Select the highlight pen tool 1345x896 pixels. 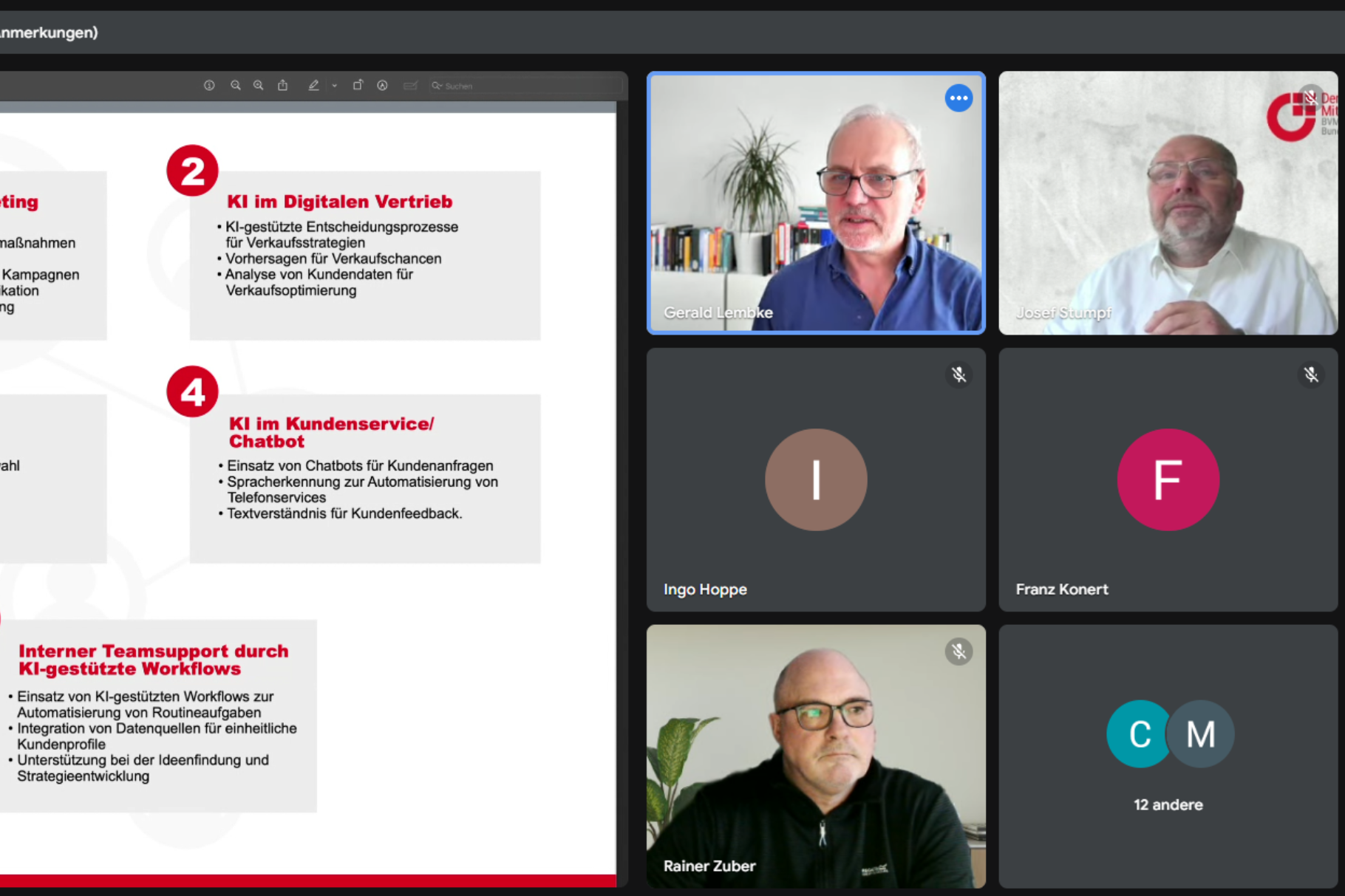pyautogui.click(x=313, y=86)
